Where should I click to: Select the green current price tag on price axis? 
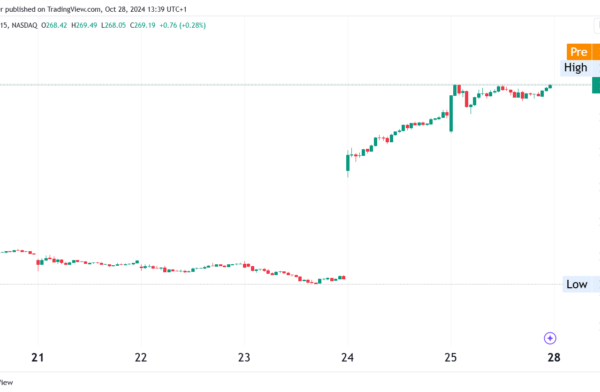pos(596,85)
